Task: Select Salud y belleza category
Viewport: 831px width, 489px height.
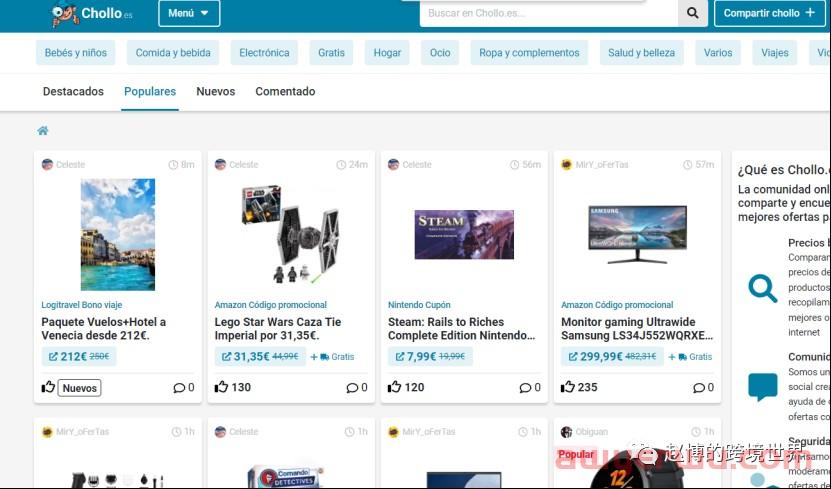Action: 641,52
